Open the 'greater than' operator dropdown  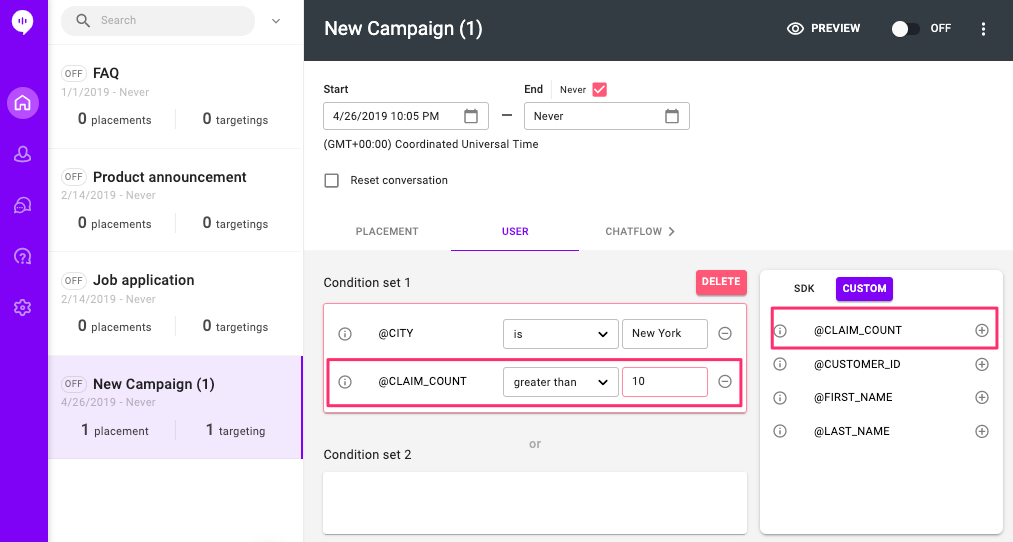click(561, 382)
